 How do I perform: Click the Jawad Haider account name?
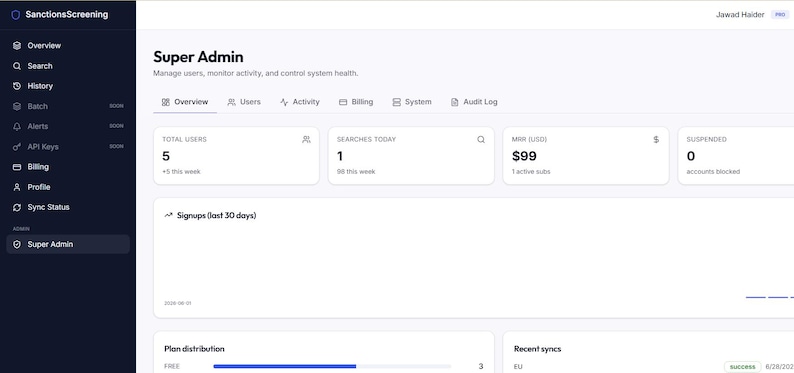tap(740, 15)
